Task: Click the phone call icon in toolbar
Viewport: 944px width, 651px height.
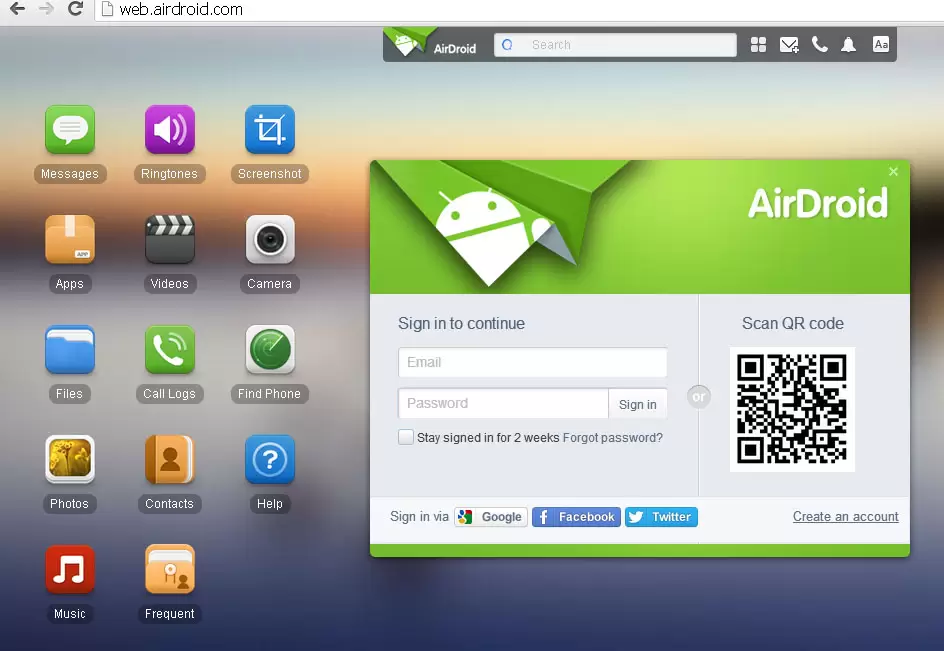Action: [x=820, y=45]
